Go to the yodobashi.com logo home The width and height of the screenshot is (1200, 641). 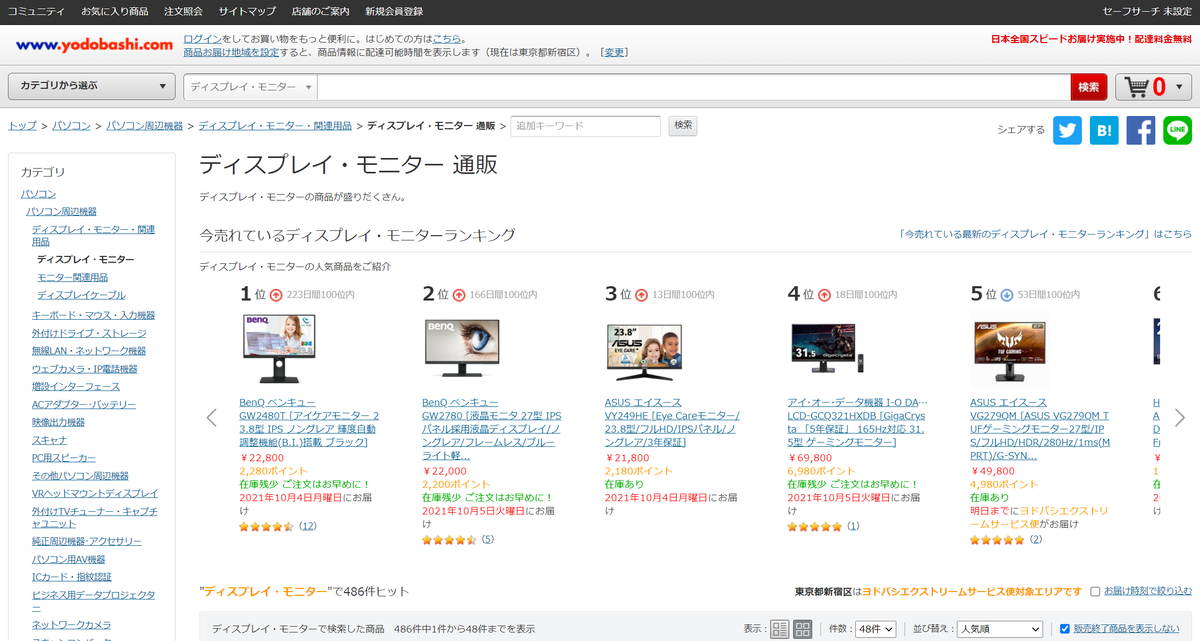[94, 45]
